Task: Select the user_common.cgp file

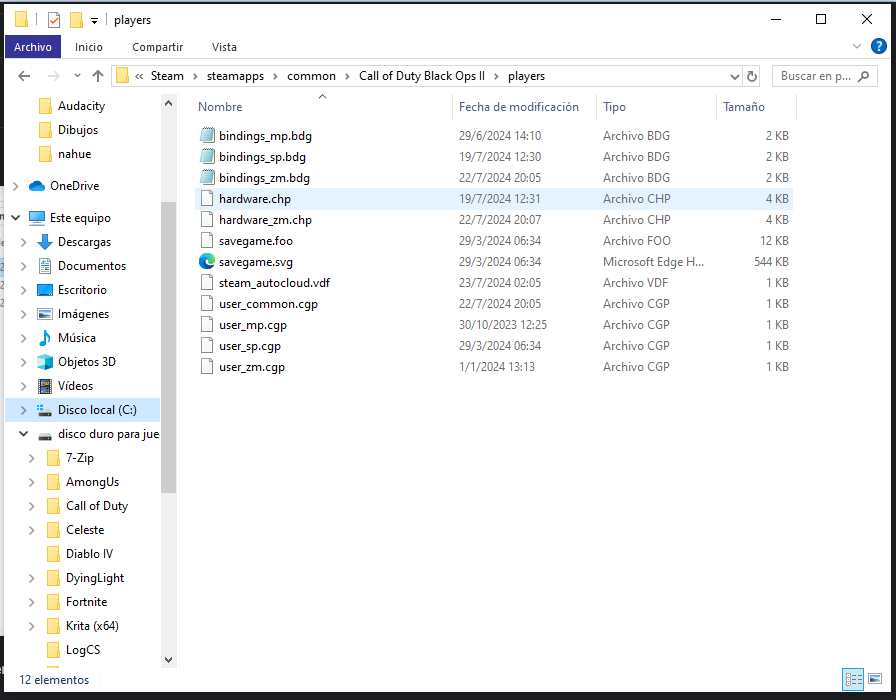Action: click(x=494, y=304)
